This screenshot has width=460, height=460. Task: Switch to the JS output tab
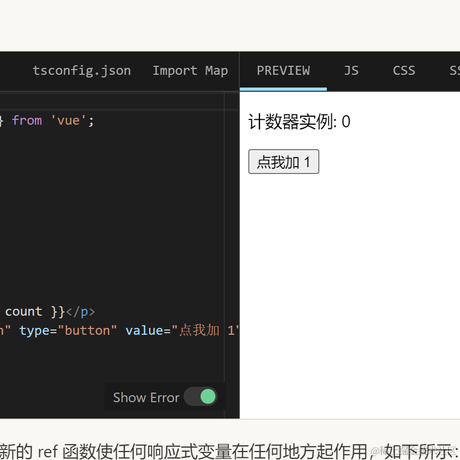coord(351,71)
